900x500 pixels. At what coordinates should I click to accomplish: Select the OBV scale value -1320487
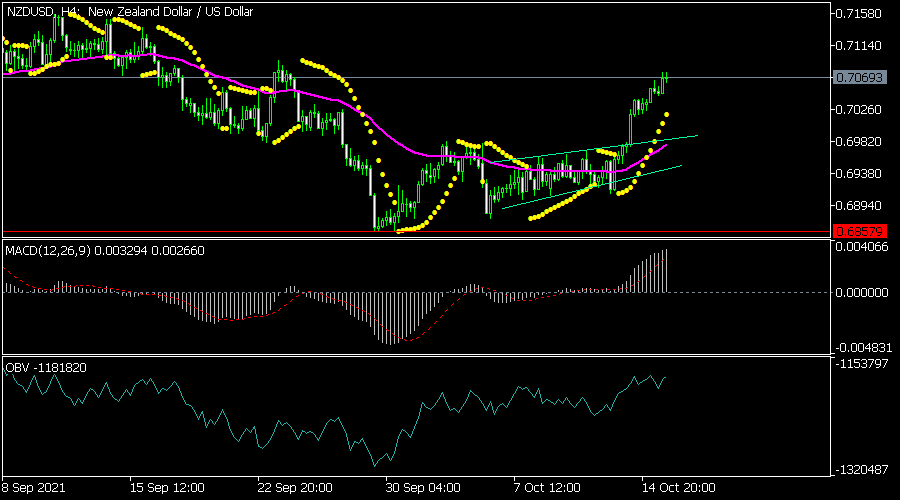860,469
